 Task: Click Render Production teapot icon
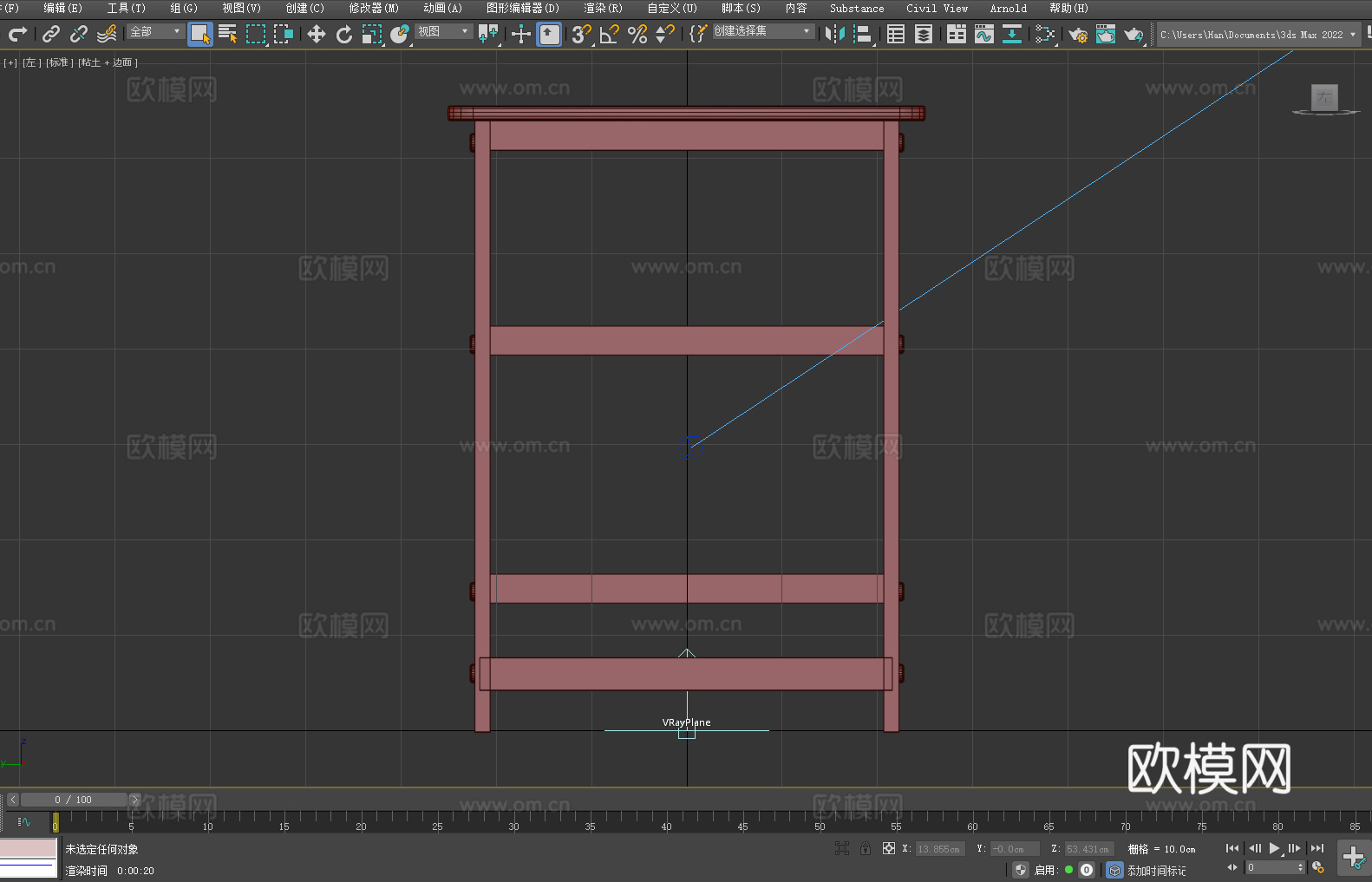coord(1134,34)
